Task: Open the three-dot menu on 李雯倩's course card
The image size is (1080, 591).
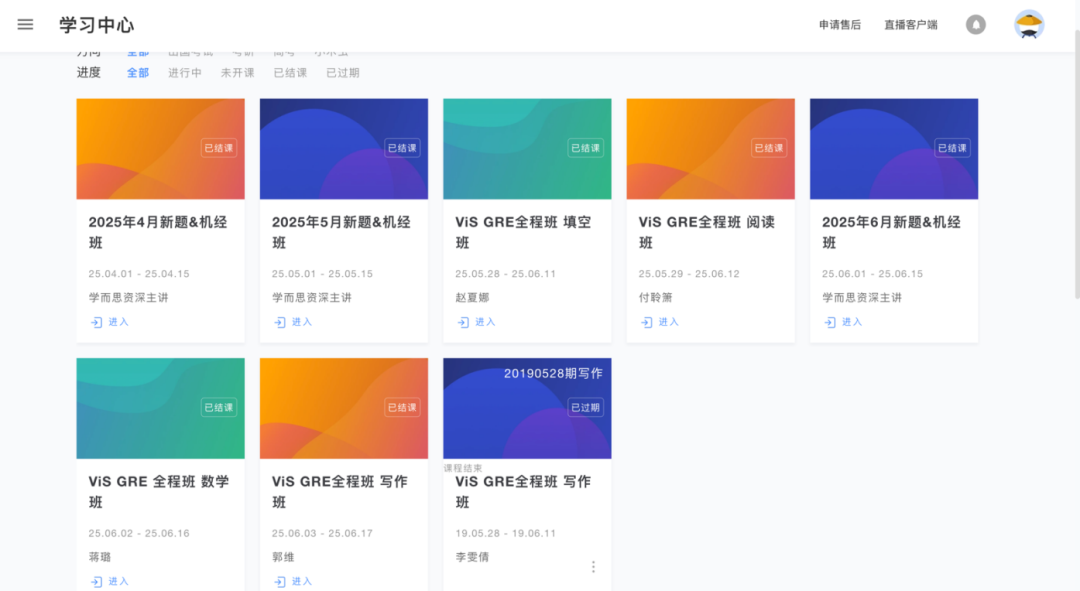Action: click(x=593, y=566)
